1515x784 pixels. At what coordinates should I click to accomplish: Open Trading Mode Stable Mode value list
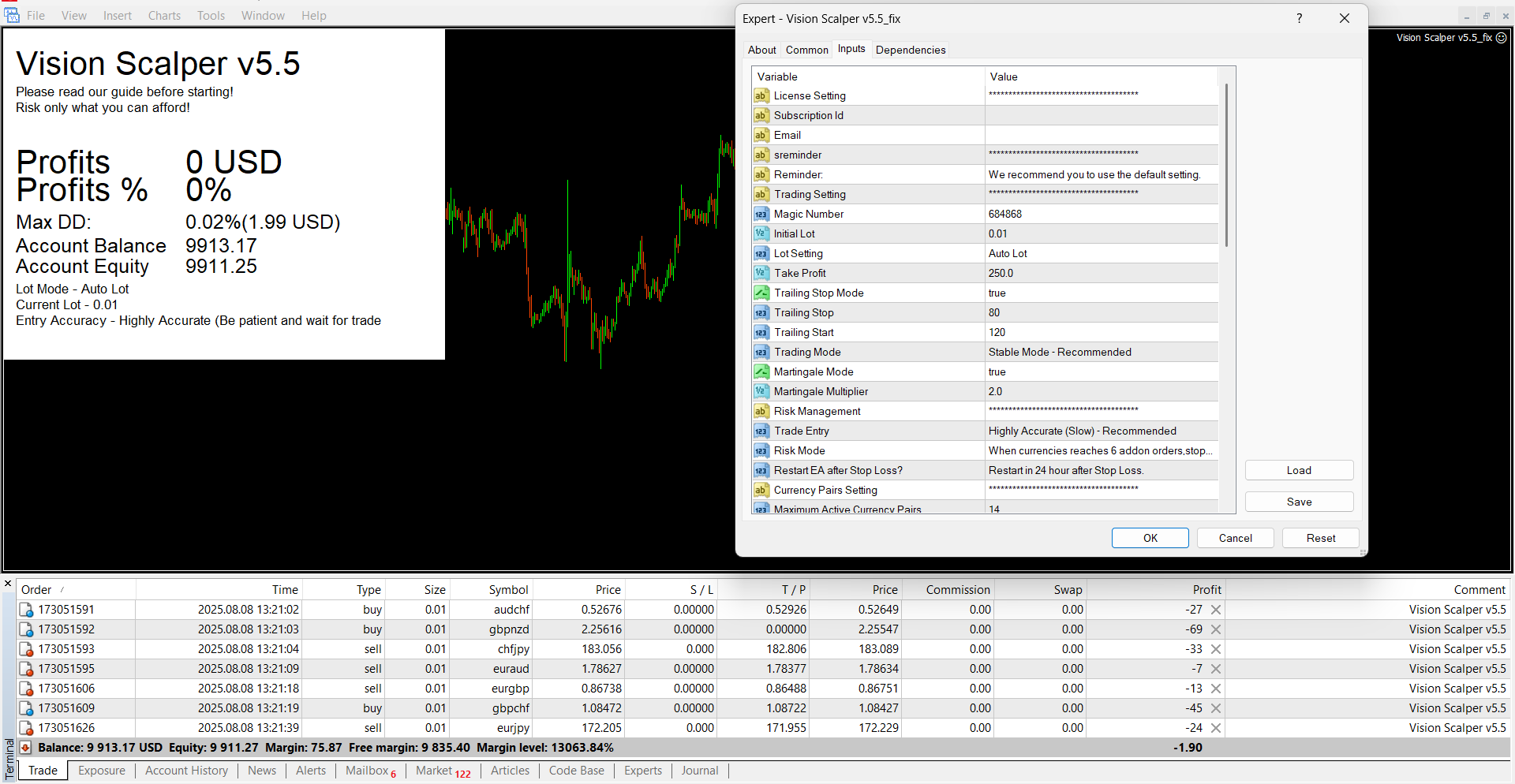point(1101,352)
